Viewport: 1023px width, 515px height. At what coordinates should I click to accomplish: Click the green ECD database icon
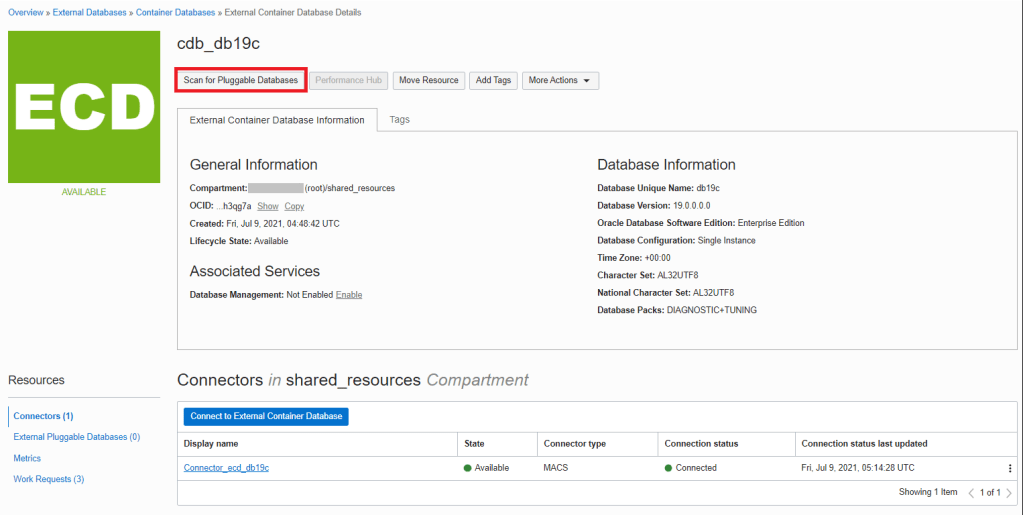tap(84, 107)
